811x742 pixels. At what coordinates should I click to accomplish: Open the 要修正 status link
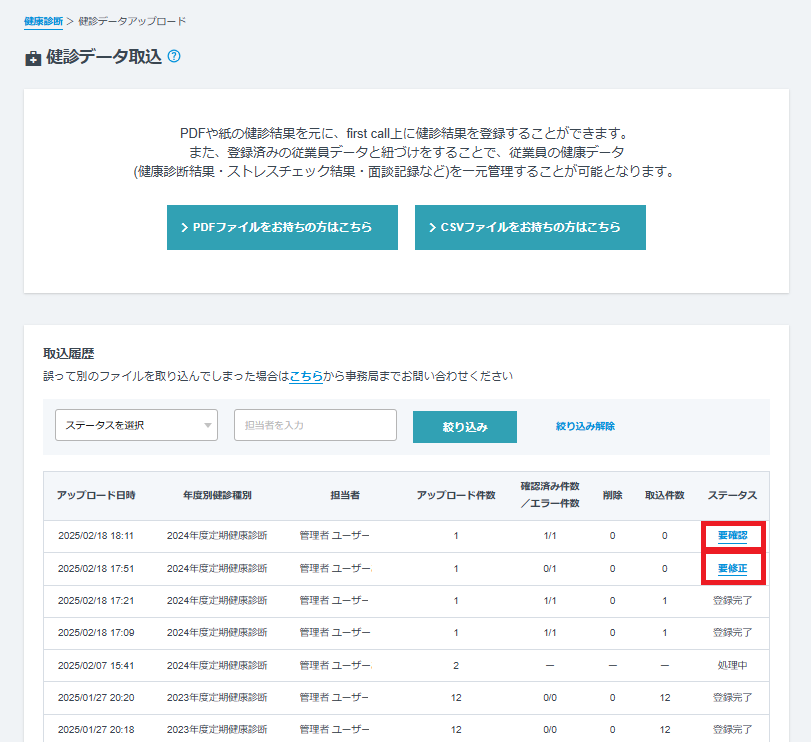pyautogui.click(x=732, y=569)
